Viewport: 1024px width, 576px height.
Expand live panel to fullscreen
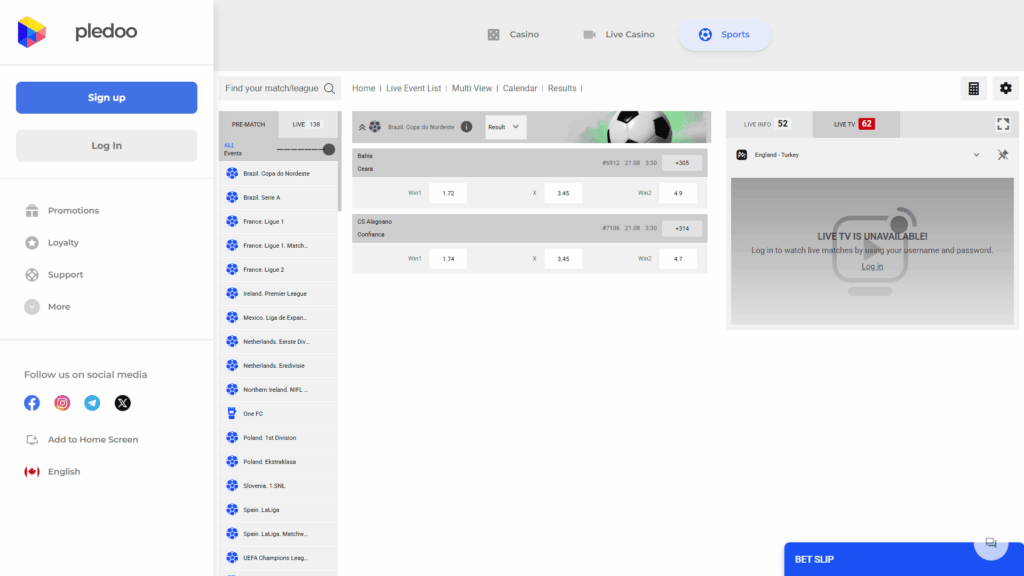click(1003, 124)
